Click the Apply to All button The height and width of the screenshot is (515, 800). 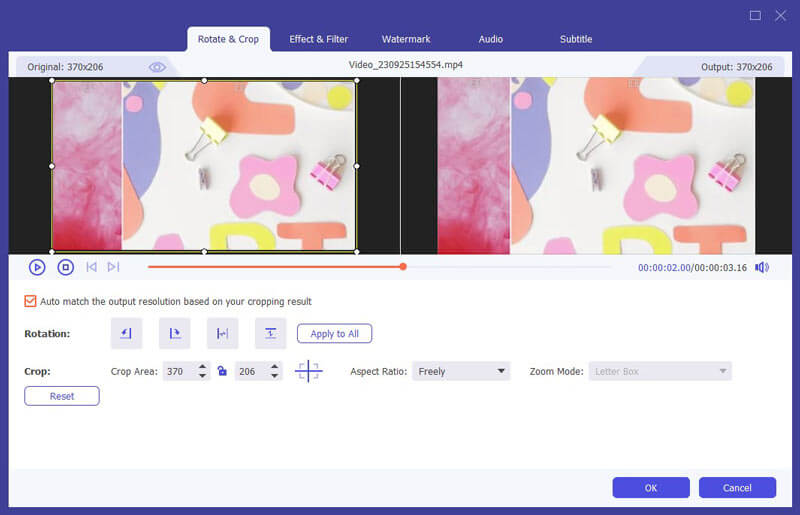coord(334,333)
